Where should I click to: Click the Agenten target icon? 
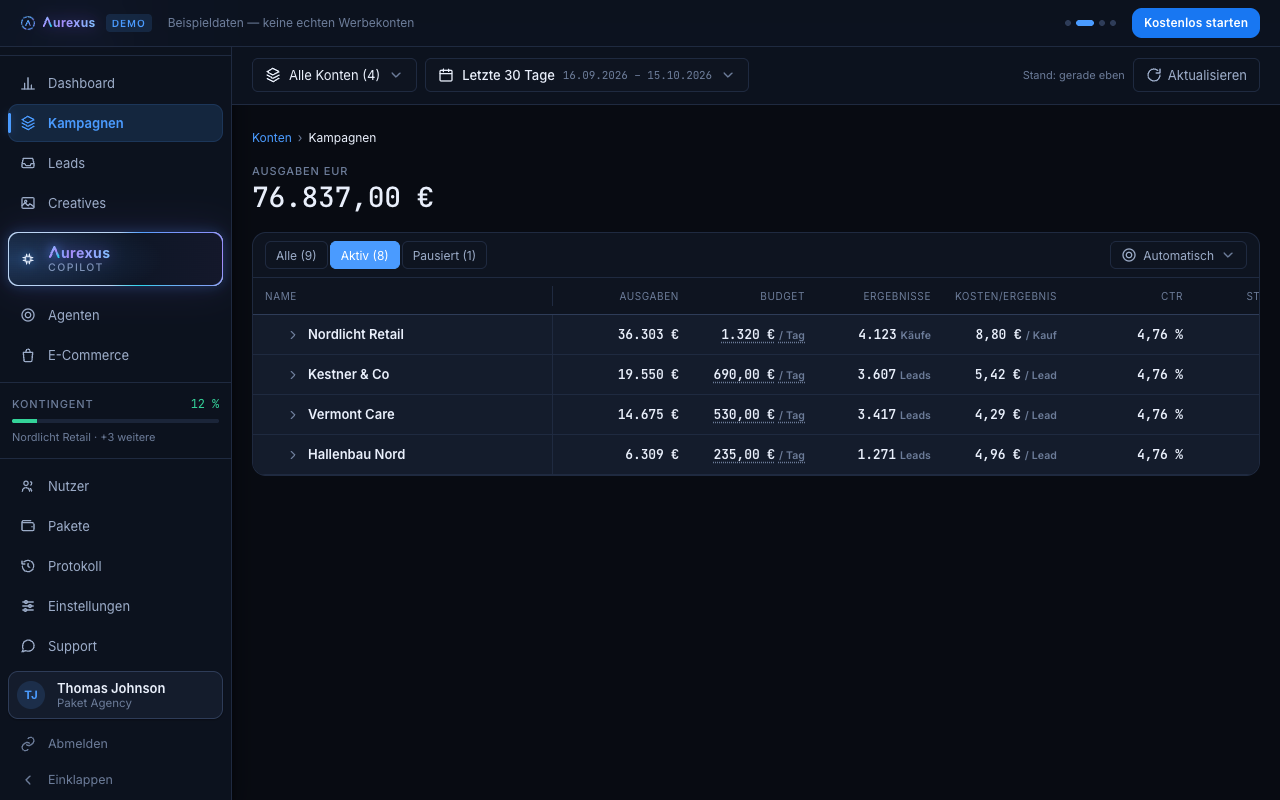tap(28, 315)
